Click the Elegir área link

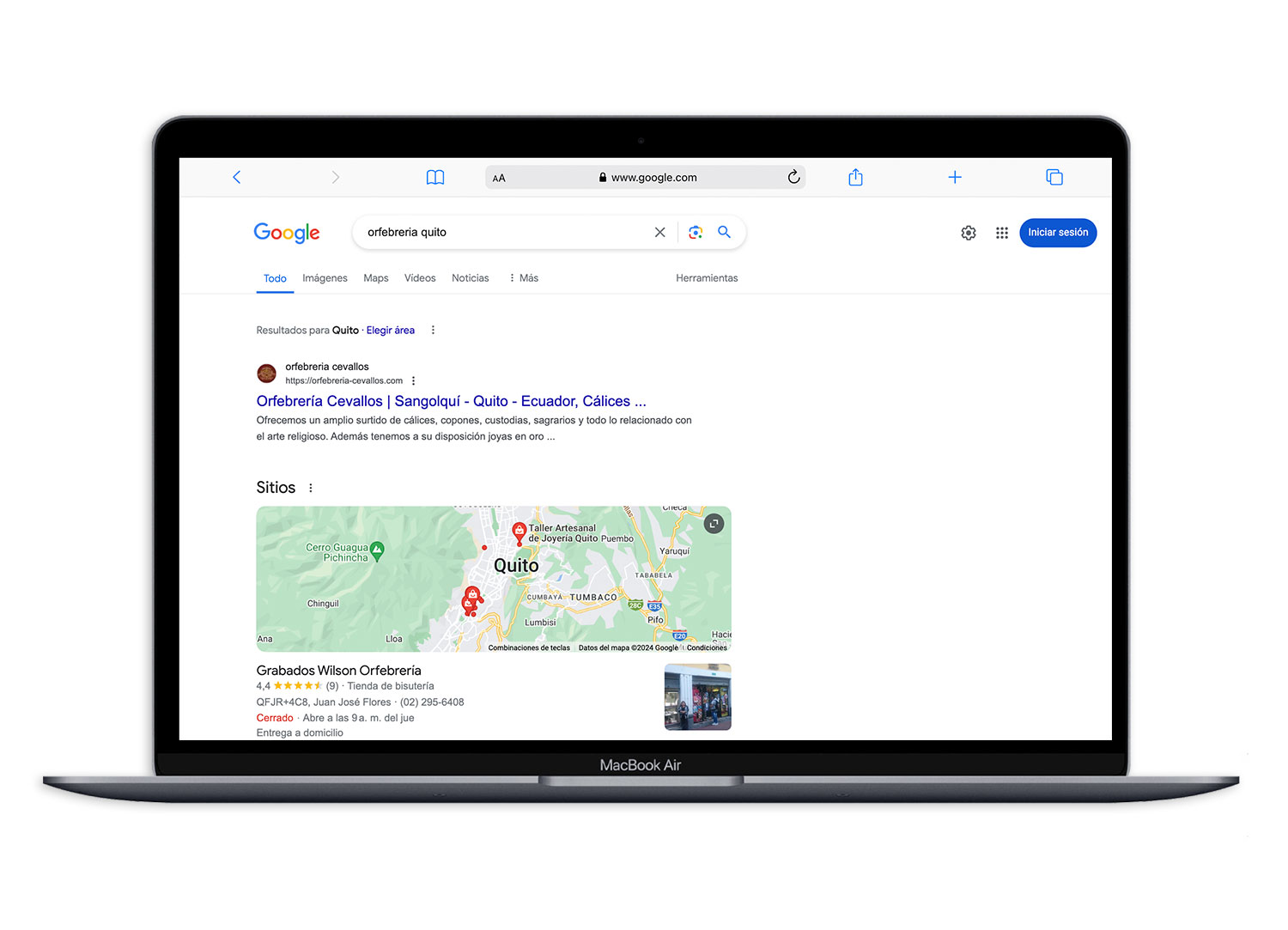point(391,331)
